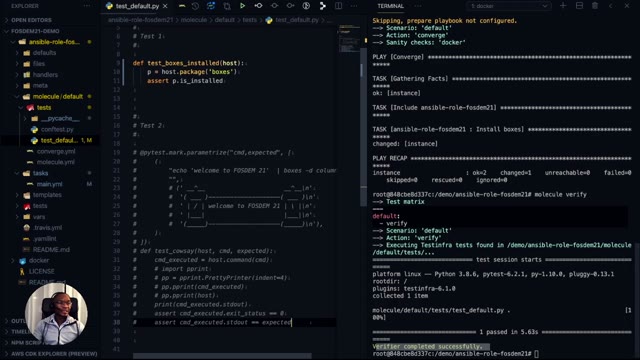The image size is (640, 360).
Task: Open the editor more actions ellipsis
Action: pos(354,6)
